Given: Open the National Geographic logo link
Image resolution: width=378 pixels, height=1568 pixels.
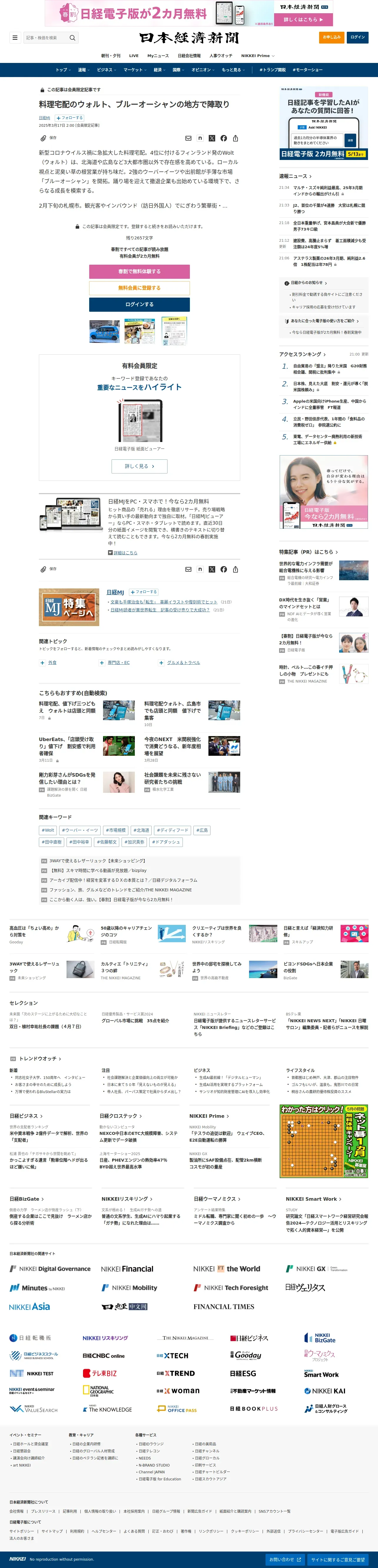Looking at the screenshot, I should click(x=98, y=1390).
